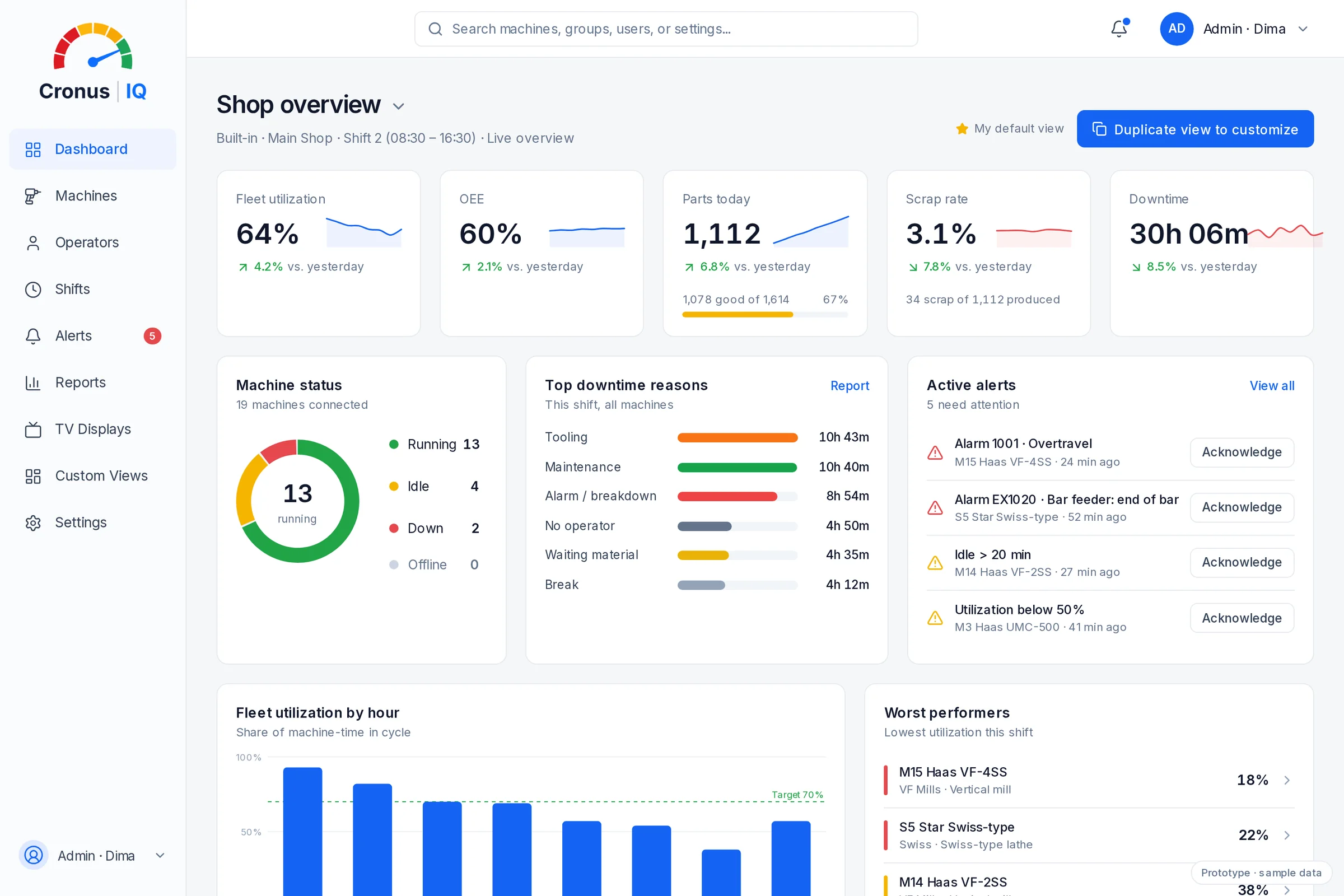
Task: Click the green Maintenance downtime bar
Action: pyautogui.click(x=737, y=468)
